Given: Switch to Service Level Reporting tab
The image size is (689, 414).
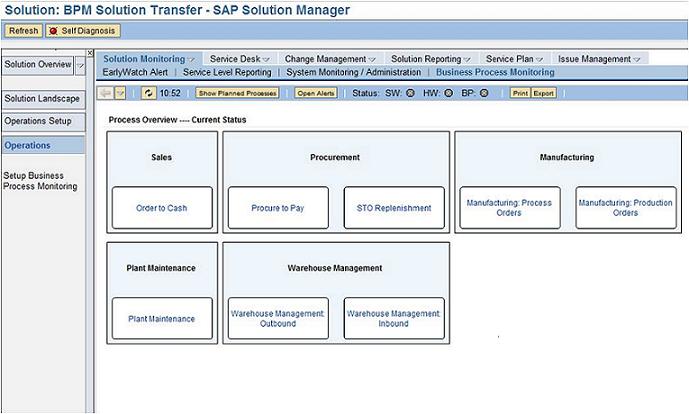Looking at the screenshot, I should point(227,73).
